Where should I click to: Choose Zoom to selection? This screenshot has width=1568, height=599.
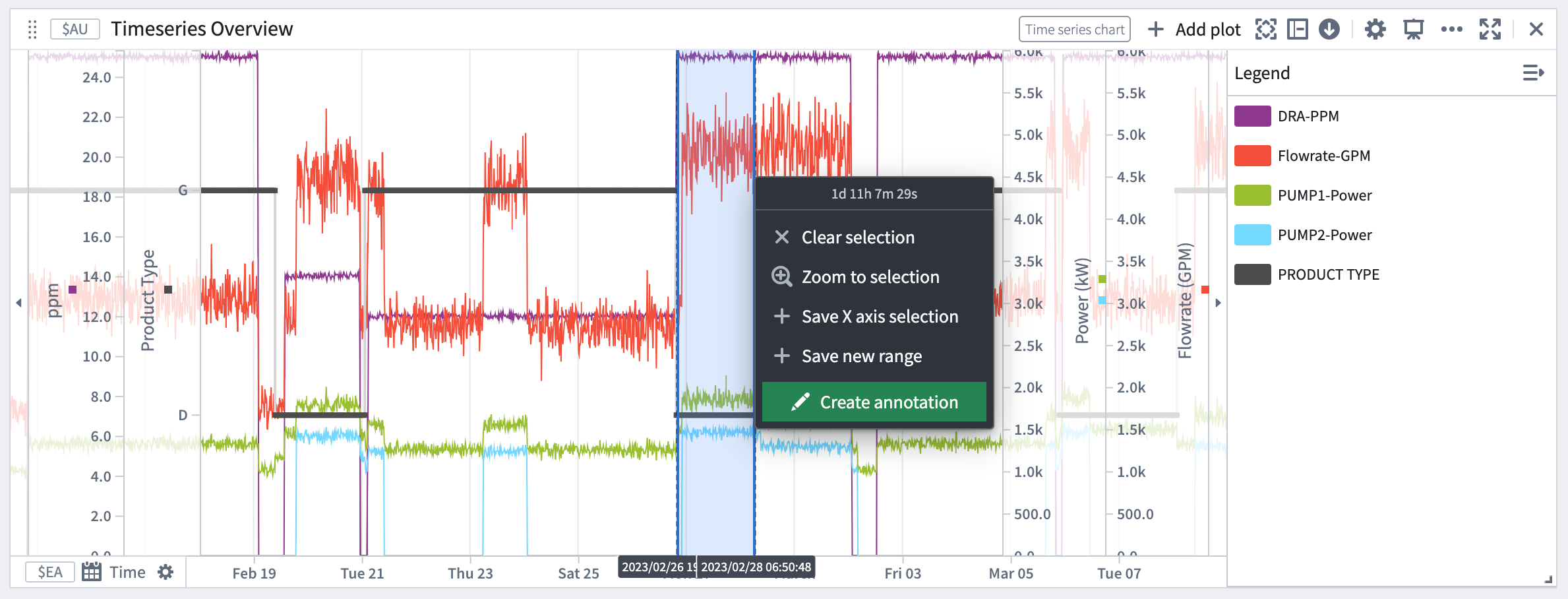[874, 277]
